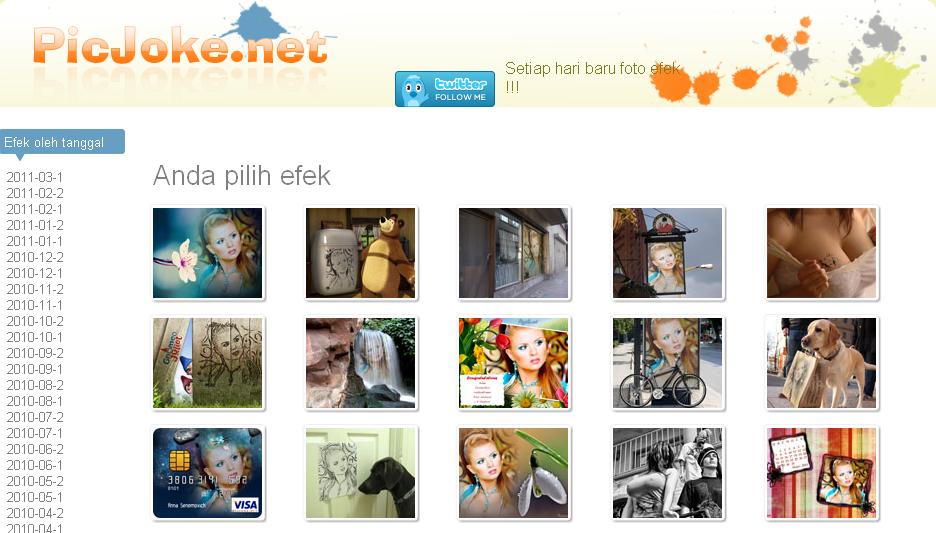936x533 pixels.
Task: Select the bicycle street poster effect
Action: point(667,363)
